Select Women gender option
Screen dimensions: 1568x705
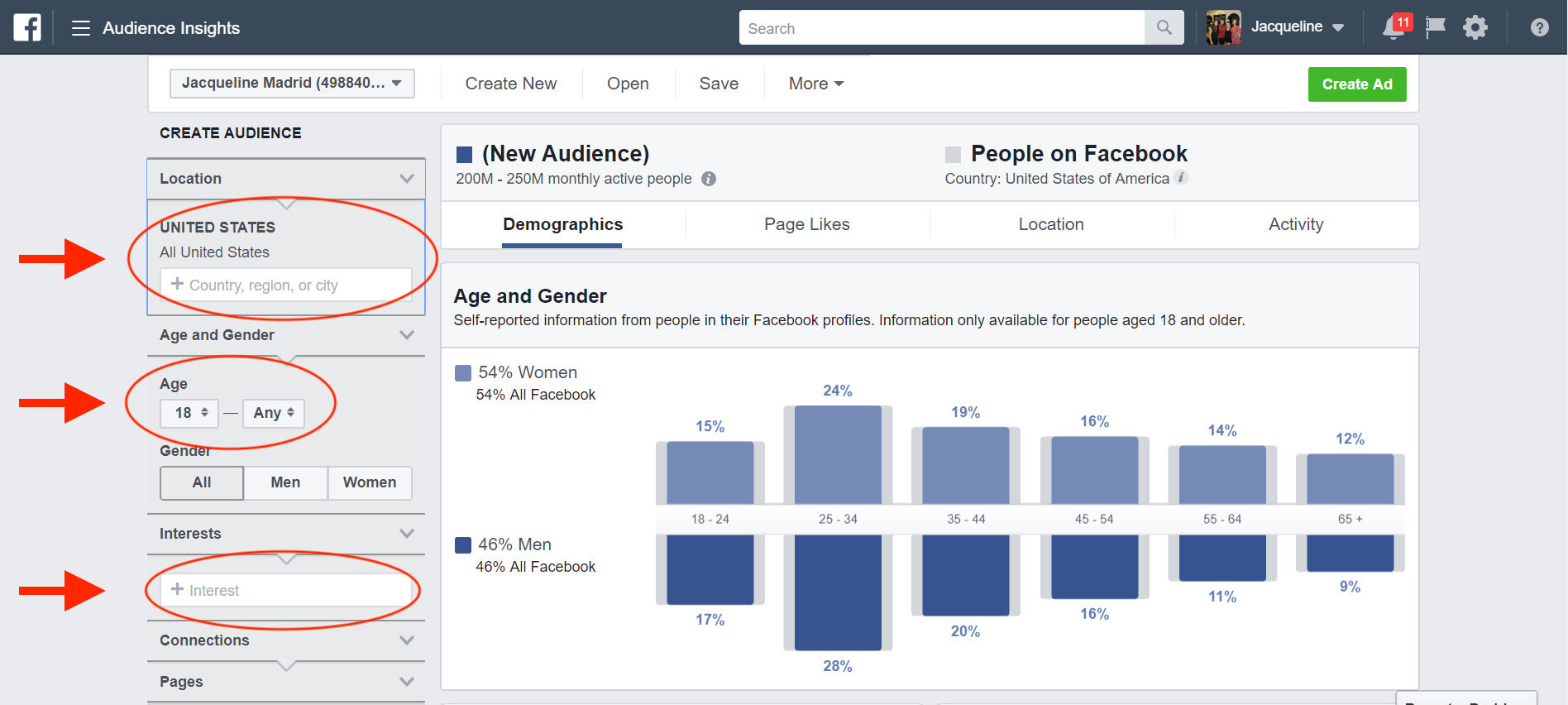pos(370,483)
